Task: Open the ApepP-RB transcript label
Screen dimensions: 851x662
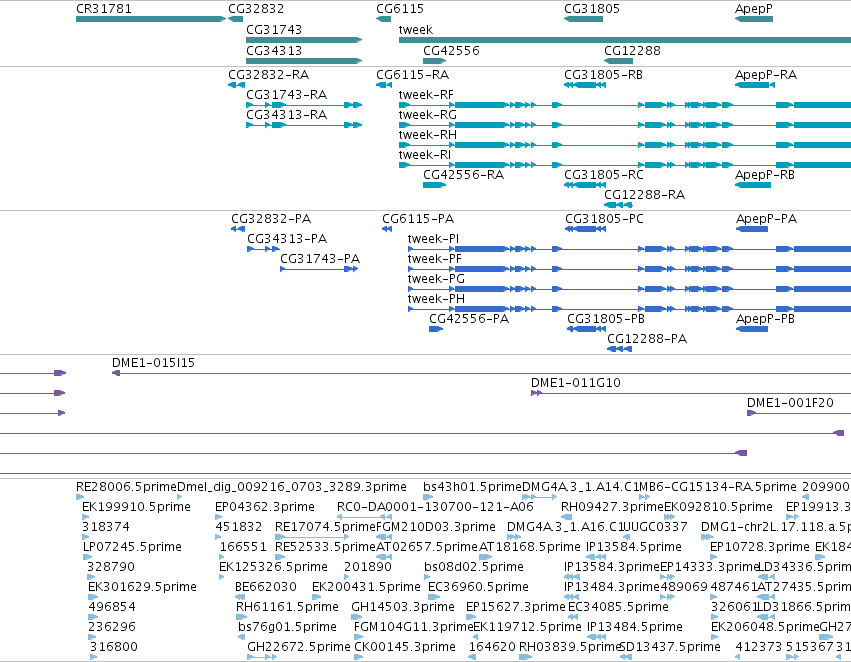Action: 765,175
